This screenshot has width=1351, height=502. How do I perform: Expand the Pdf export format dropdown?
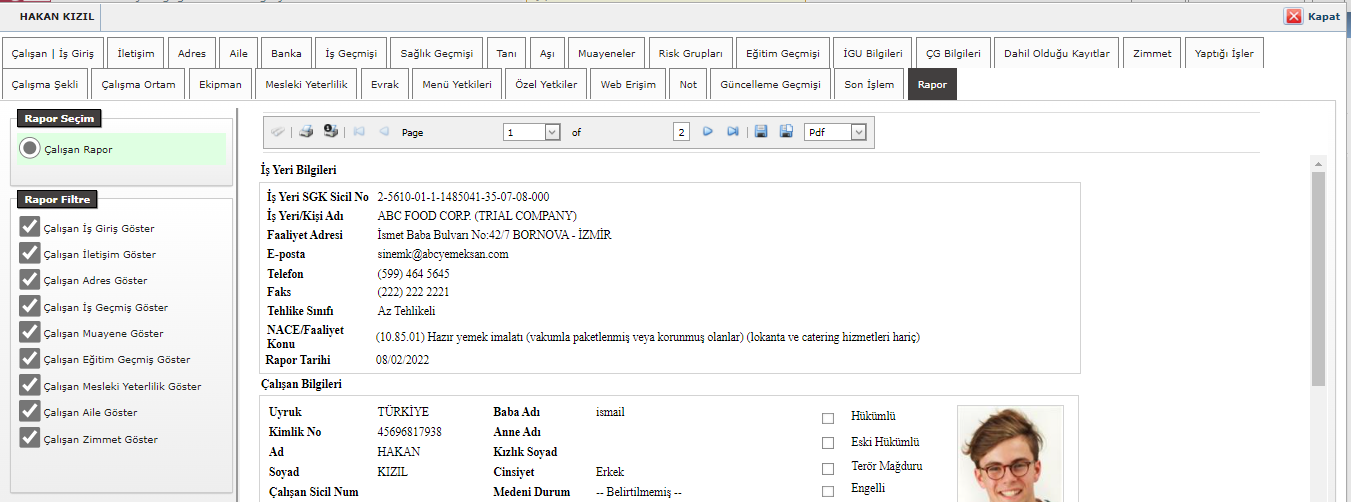click(857, 132)
